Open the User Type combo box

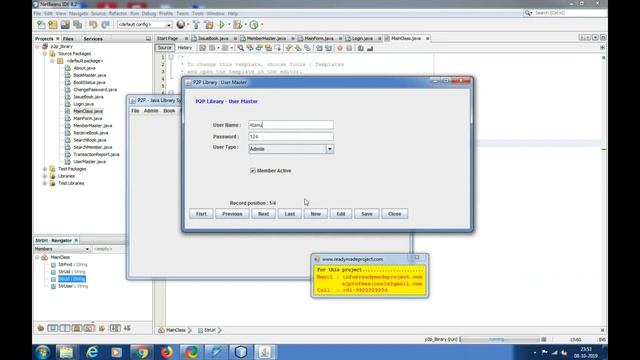tap(291, 149)
